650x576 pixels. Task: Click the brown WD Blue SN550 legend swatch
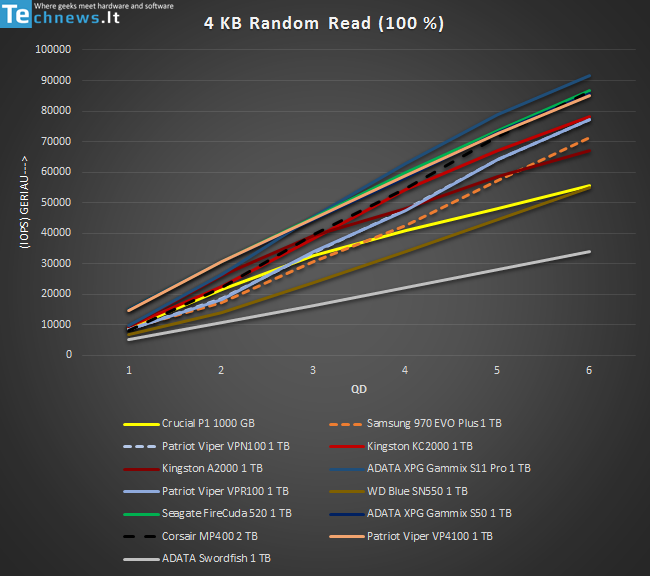click(x=347, y=491)
